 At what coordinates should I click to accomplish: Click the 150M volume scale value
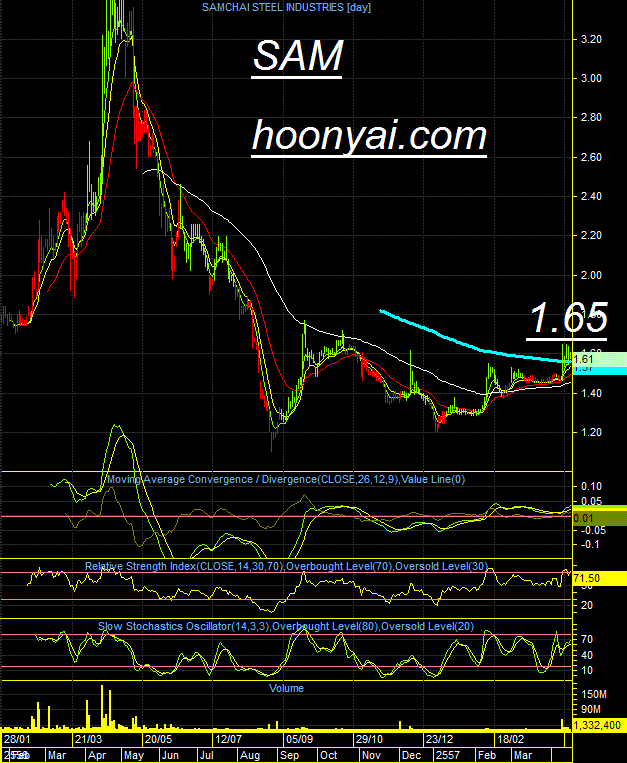(593, 694)
